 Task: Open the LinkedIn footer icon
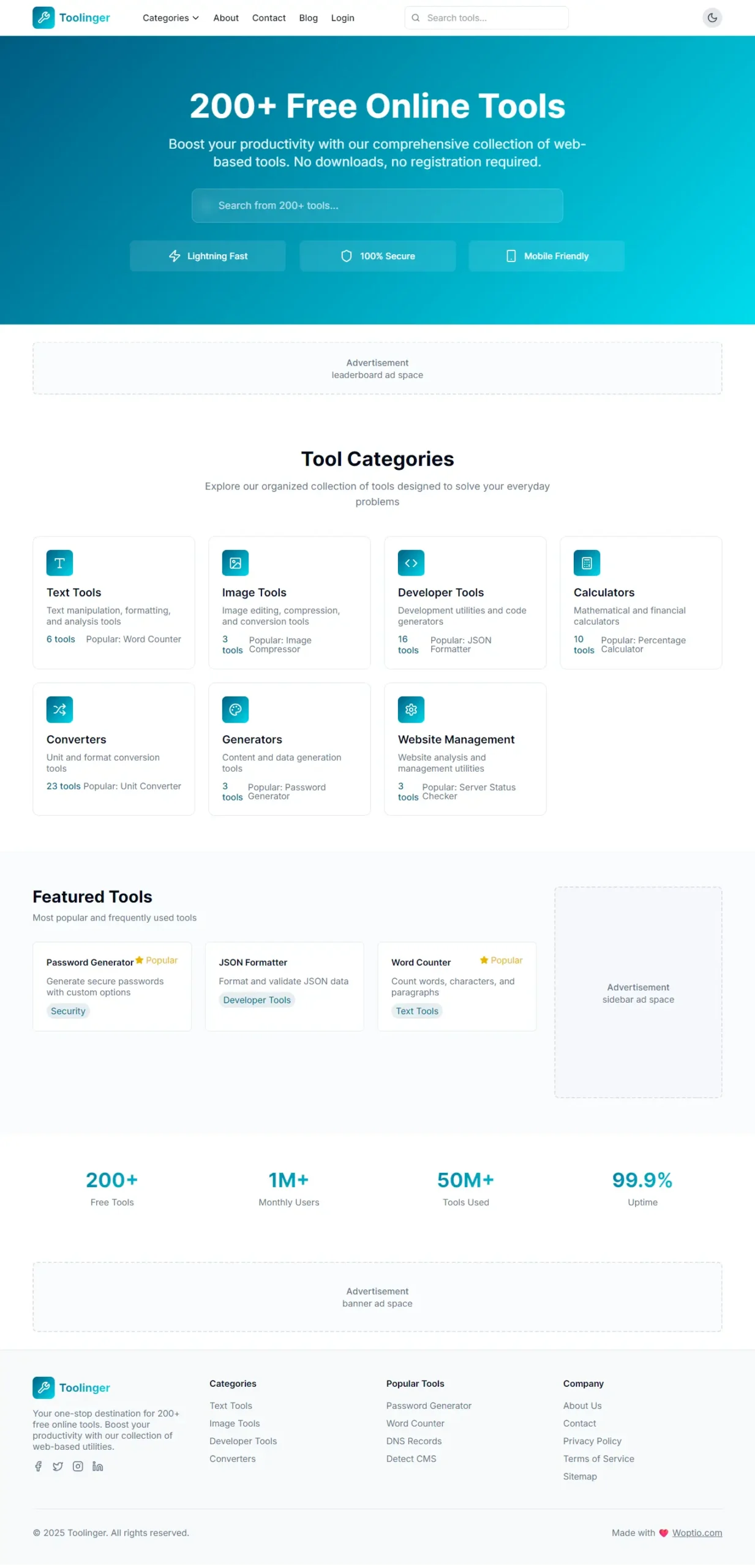pyautogui.click(x=97, y=1466)
